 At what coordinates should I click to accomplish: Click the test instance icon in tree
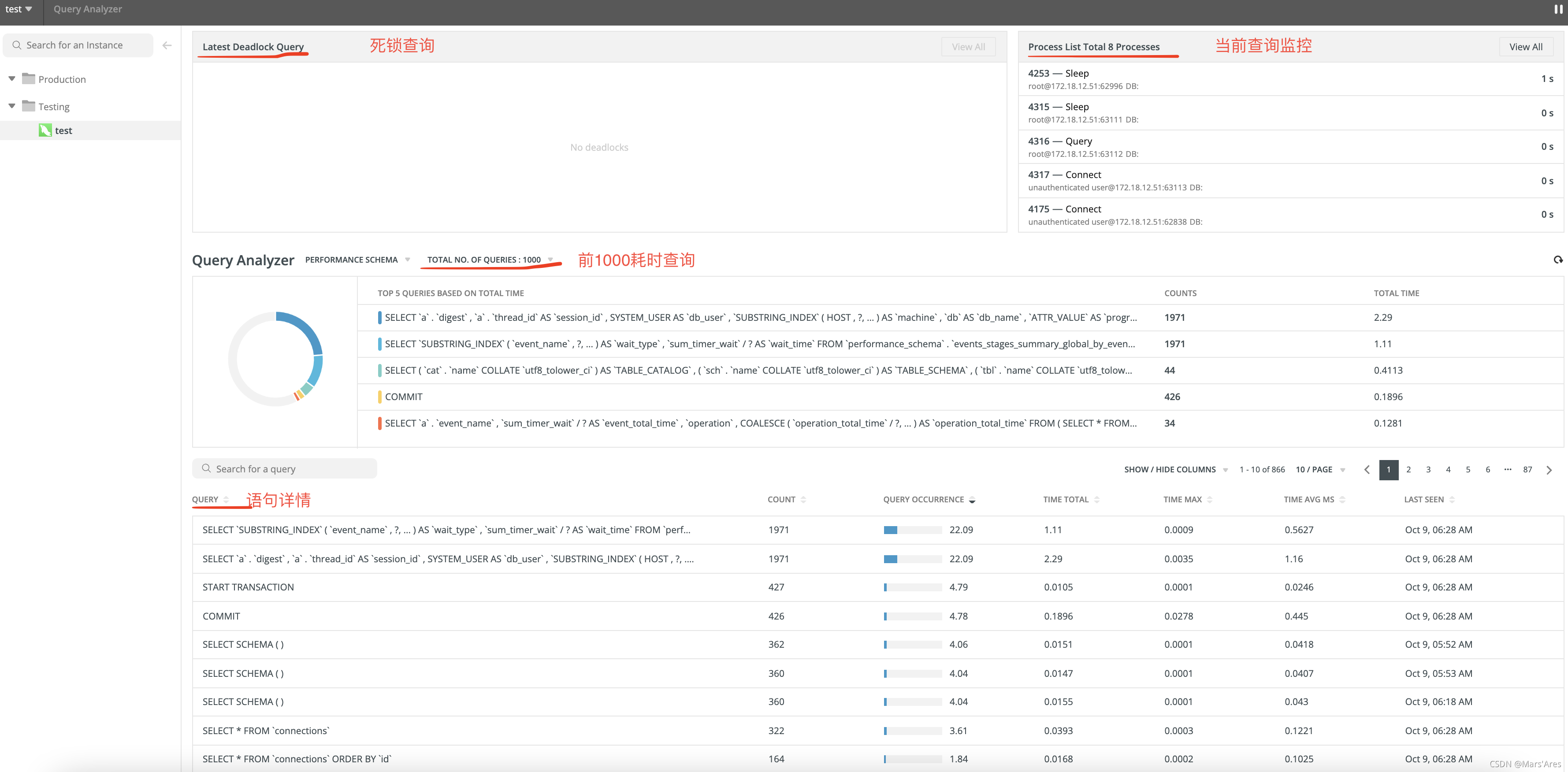tap(45, 130)
